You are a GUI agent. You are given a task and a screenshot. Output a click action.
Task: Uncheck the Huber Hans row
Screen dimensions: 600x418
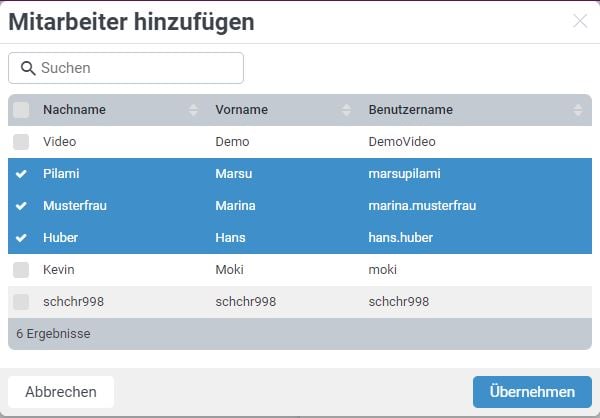21,238
